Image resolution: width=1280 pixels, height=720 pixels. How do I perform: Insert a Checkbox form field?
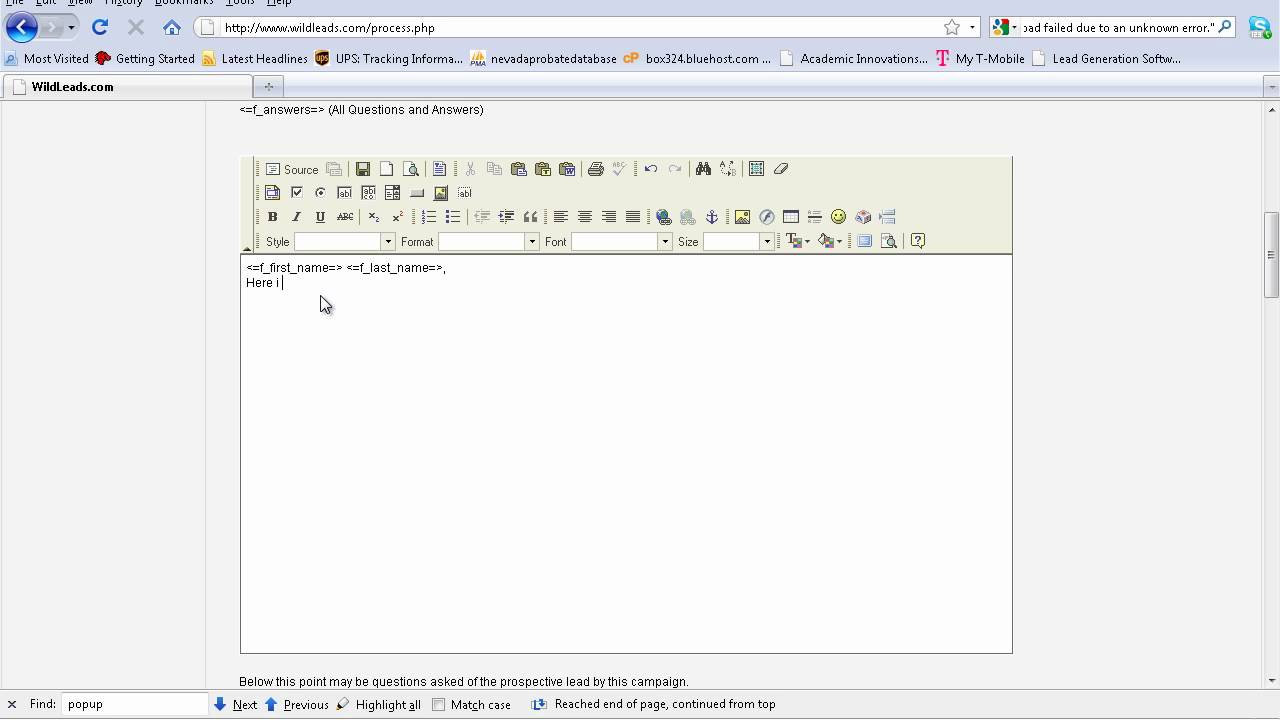point(296,193)
